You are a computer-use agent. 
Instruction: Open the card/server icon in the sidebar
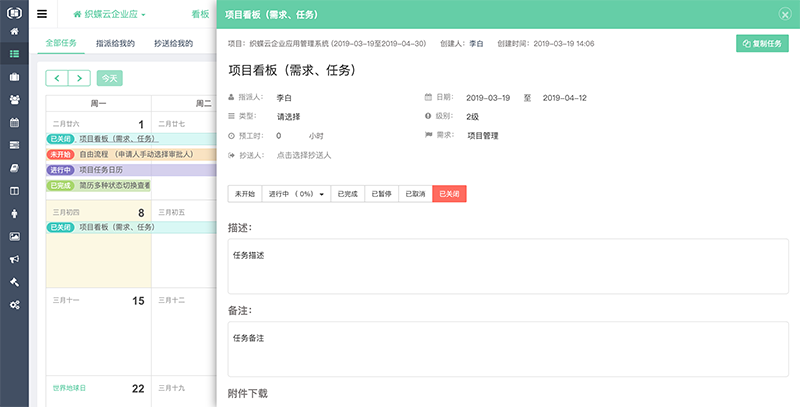[14, 145]
